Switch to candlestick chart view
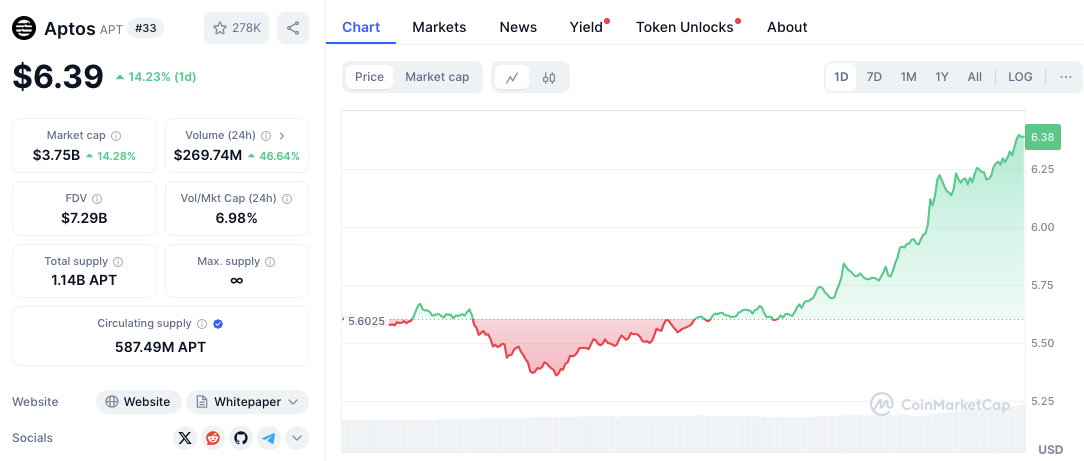 click(549, 77)
